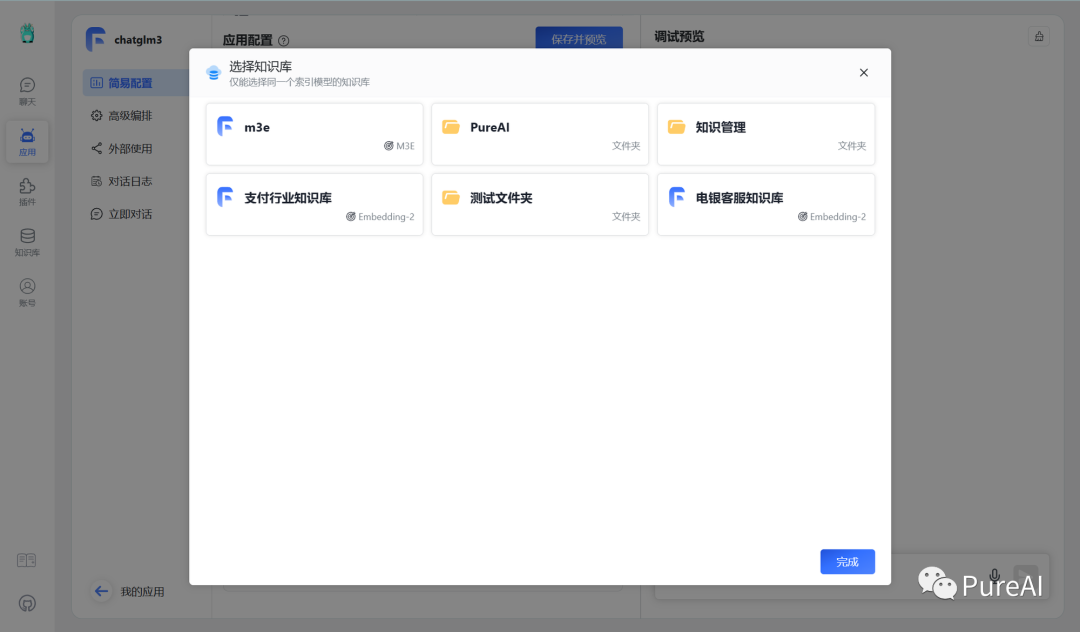Click the lock icon near 调试预览
The image size is (1080, 632).
1039,36
